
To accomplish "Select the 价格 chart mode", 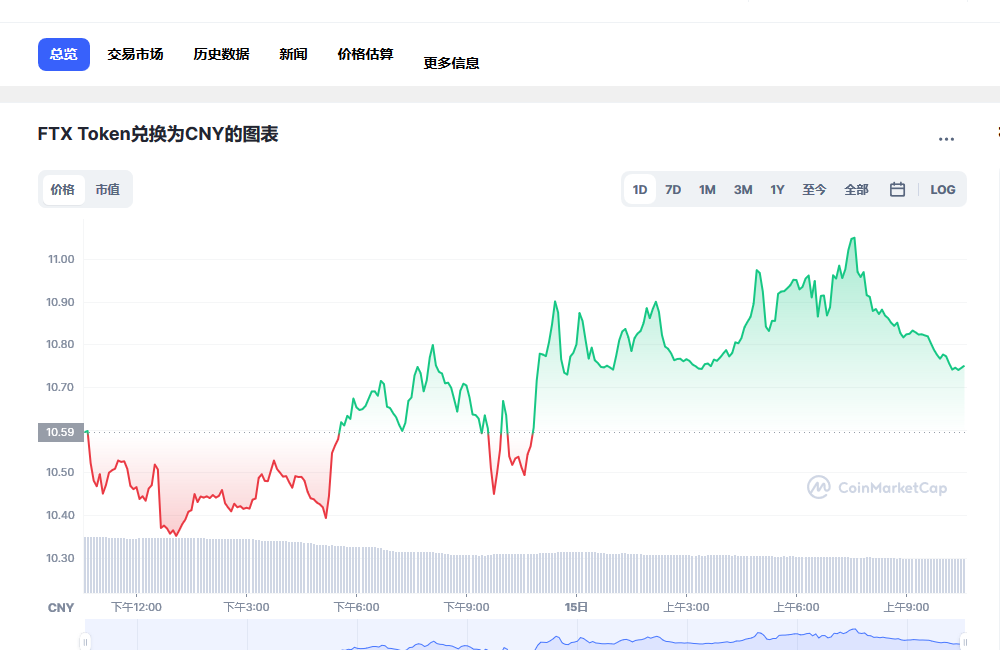I will click(x=62, y=189).
